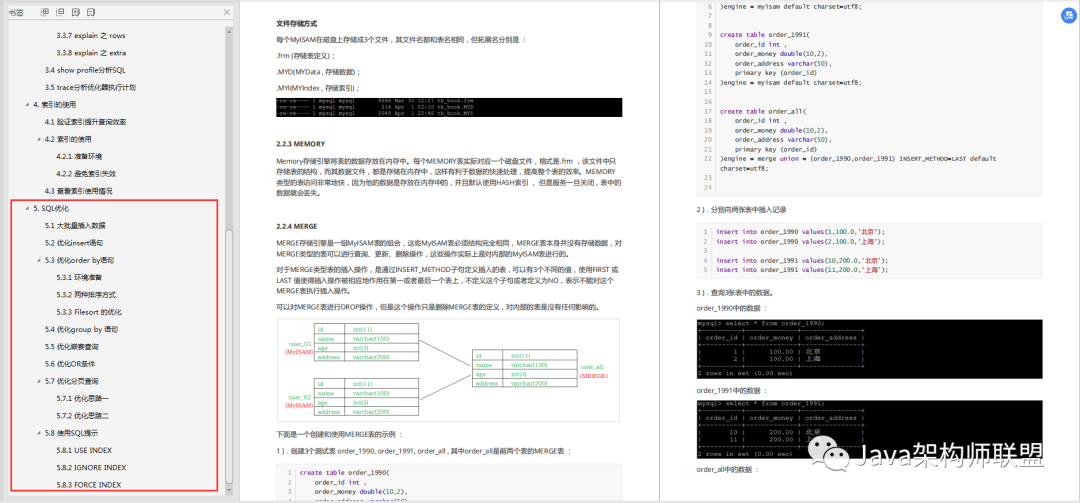Jump to '4.3 查看索引使用情况' bookmark
The width and height of the screenshot is (1080, 503).
pyautogui.click(x=79, y=191)
